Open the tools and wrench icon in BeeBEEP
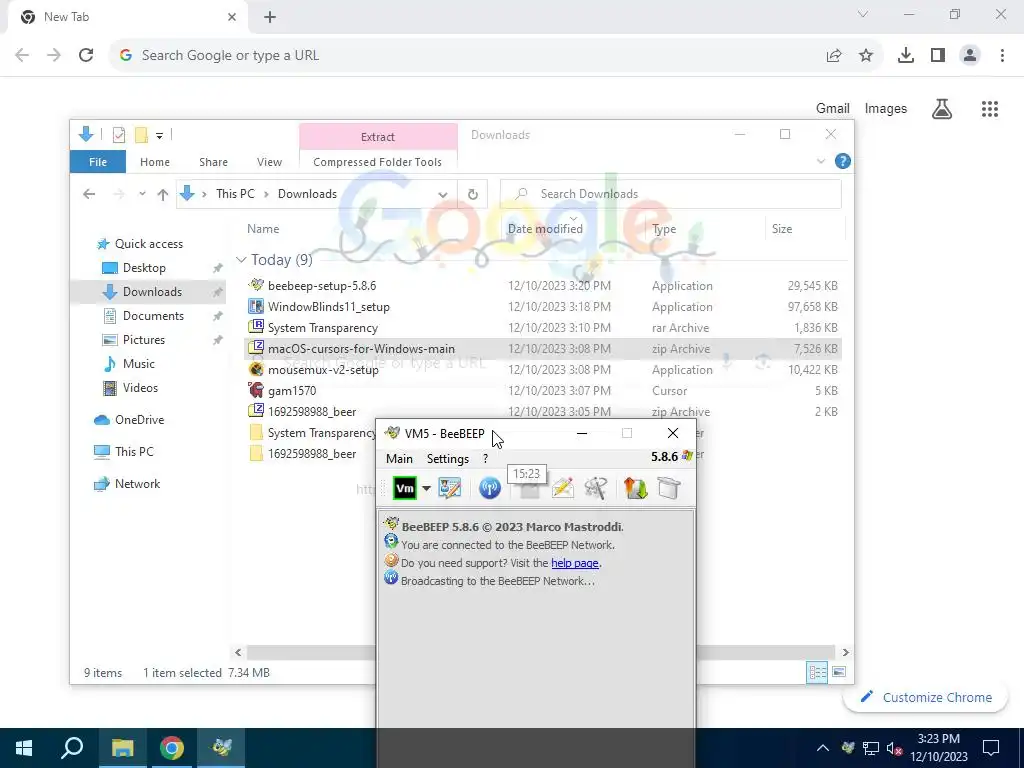This screenshot has height=768, width=1024. pos(596,488)
